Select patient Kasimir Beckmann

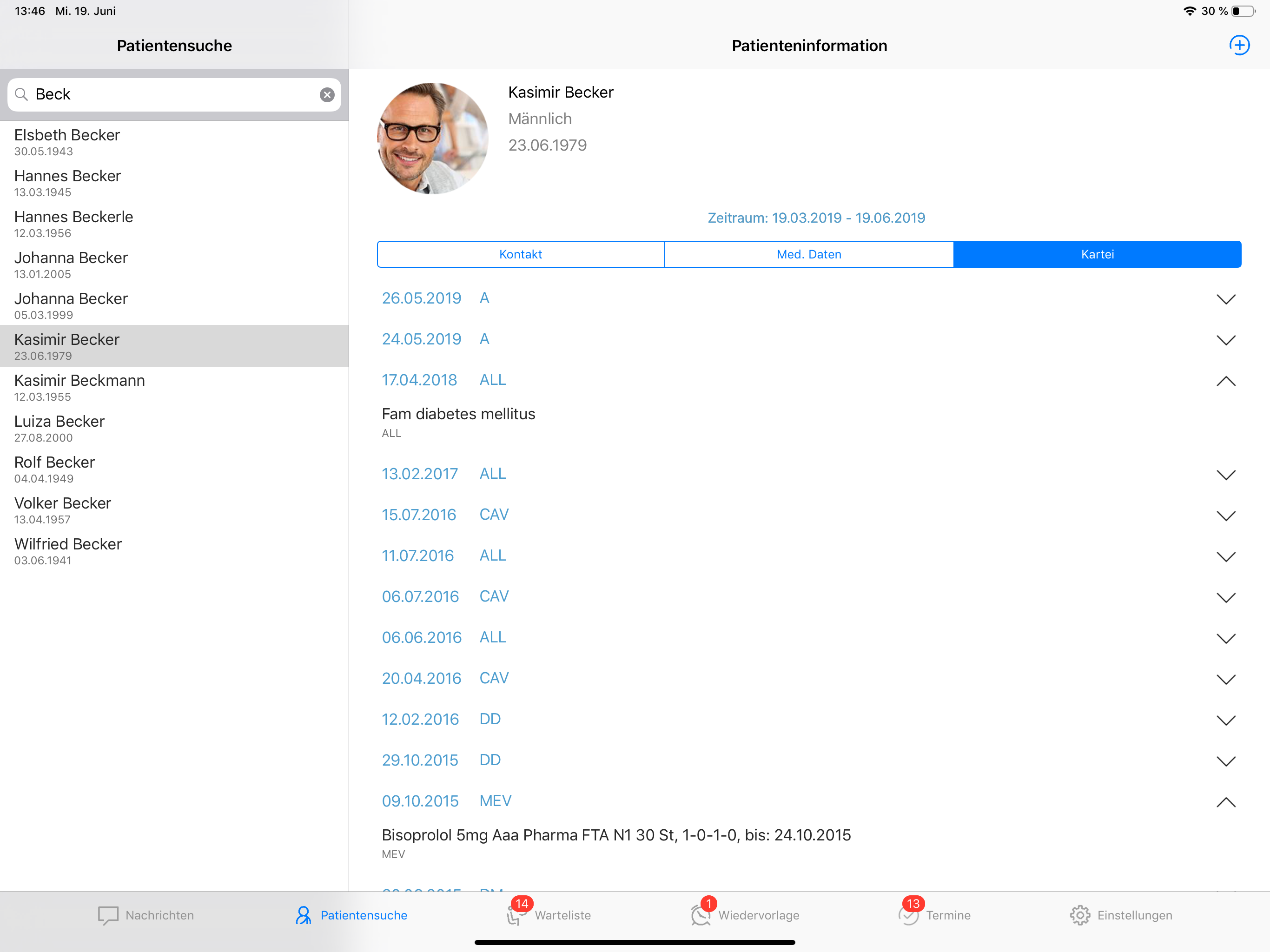click(174, 387)
